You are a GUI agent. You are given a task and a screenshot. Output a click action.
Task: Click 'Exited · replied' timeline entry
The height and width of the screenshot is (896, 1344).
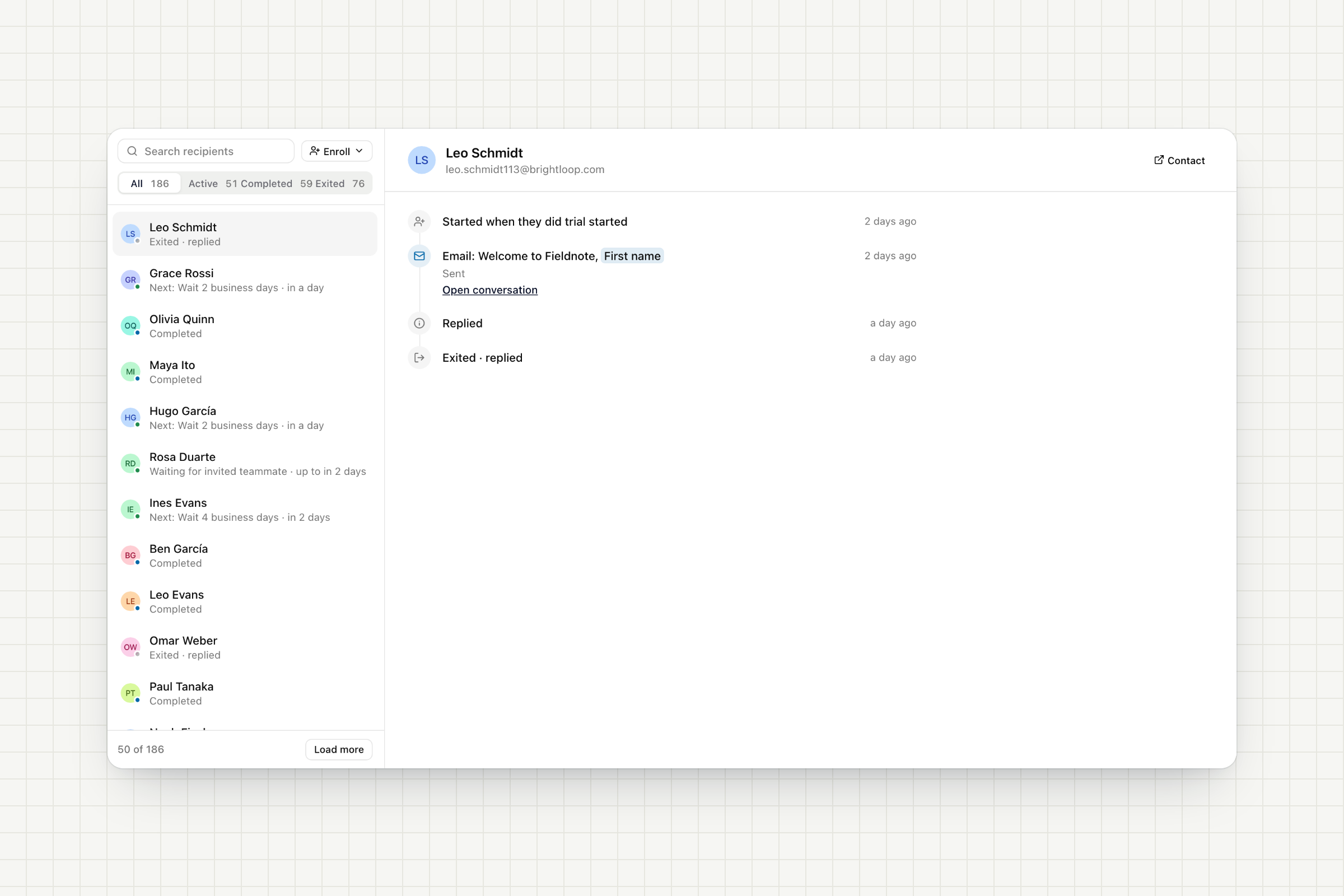(x=482, y=358)
